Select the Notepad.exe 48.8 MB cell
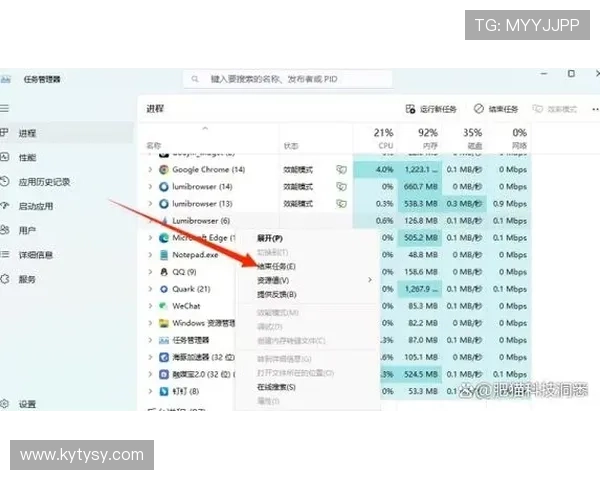 tap(420, 255)
